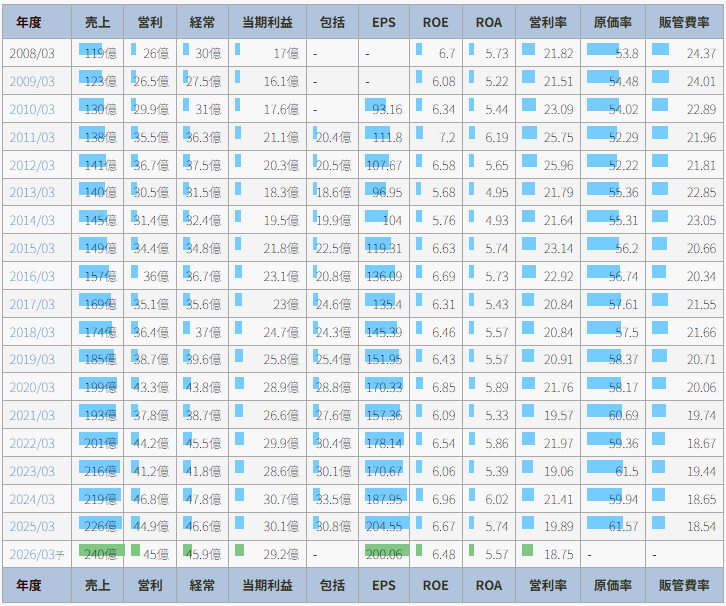Click the EPS value 204.55 cell
The image size is (726, 606).
pyautogui.click(x=384, y=527)
